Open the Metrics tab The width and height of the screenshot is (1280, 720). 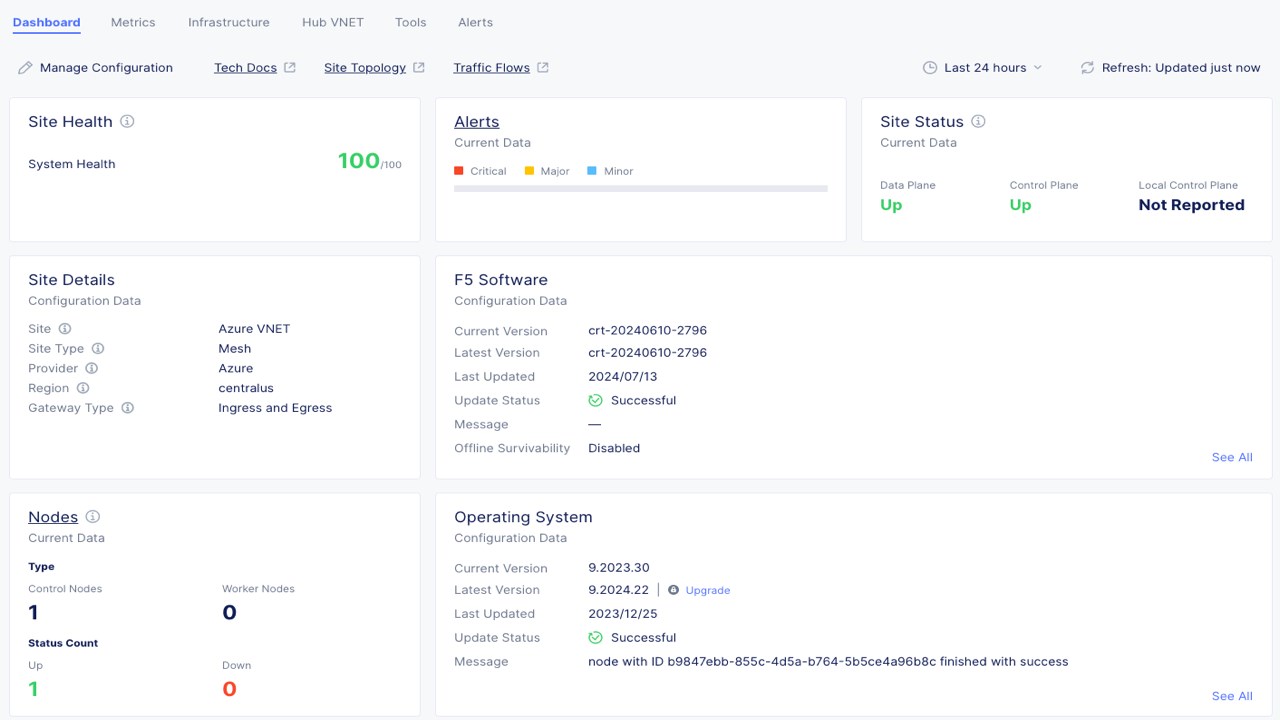click(133, 22)
